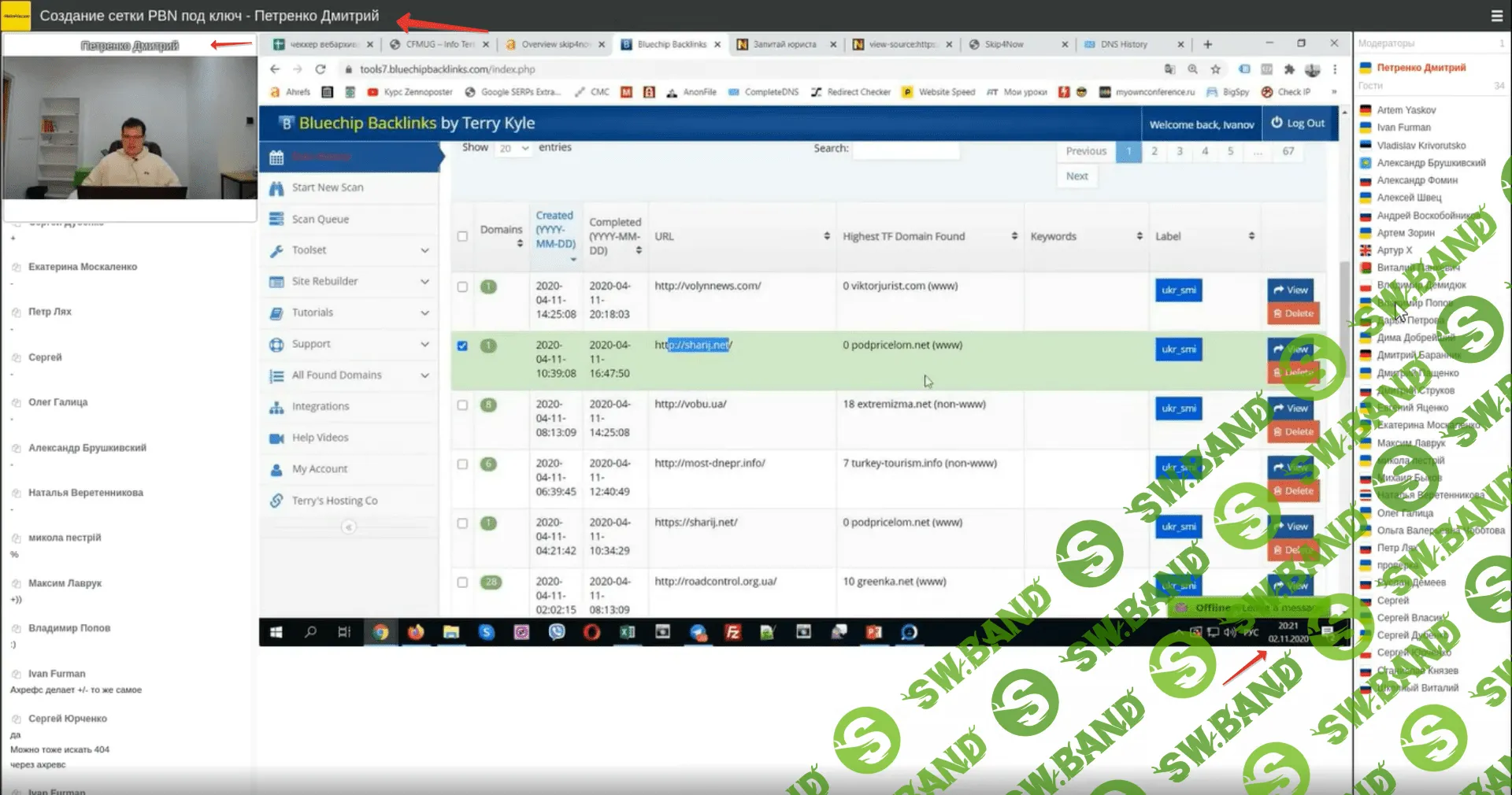Open the Scan Queue sidebar icon
The image size is (1512, 795).
click(276, 220)
